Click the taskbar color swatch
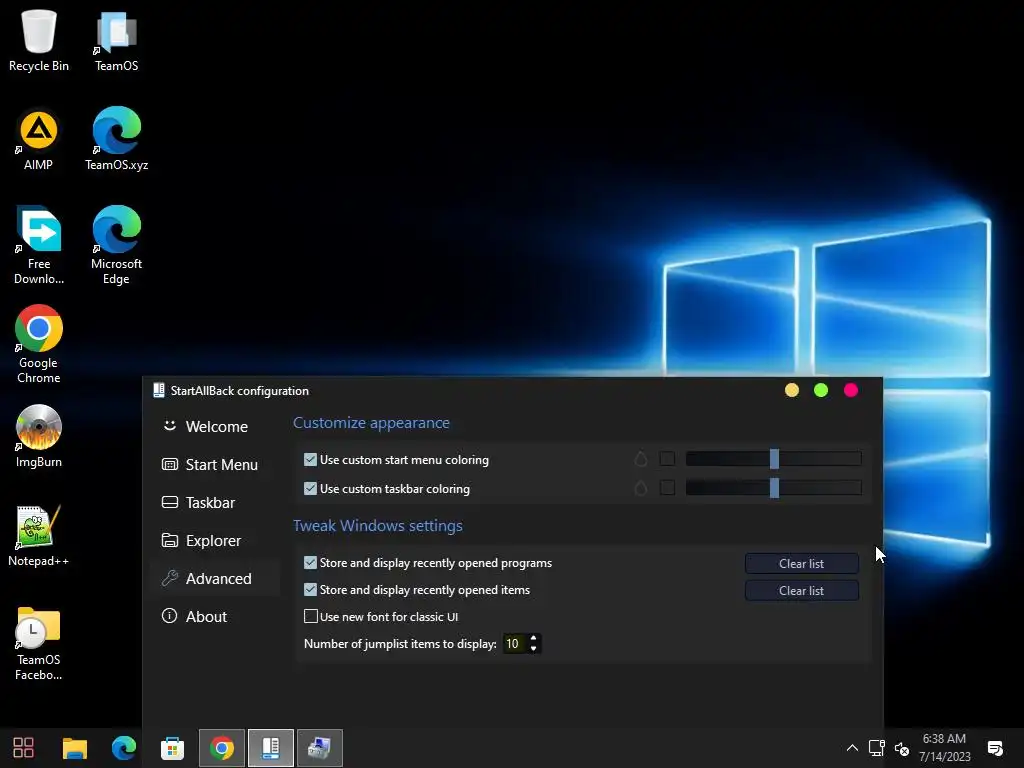The width and height of the screenshot is (1024, 768). [x=667, y=488]
